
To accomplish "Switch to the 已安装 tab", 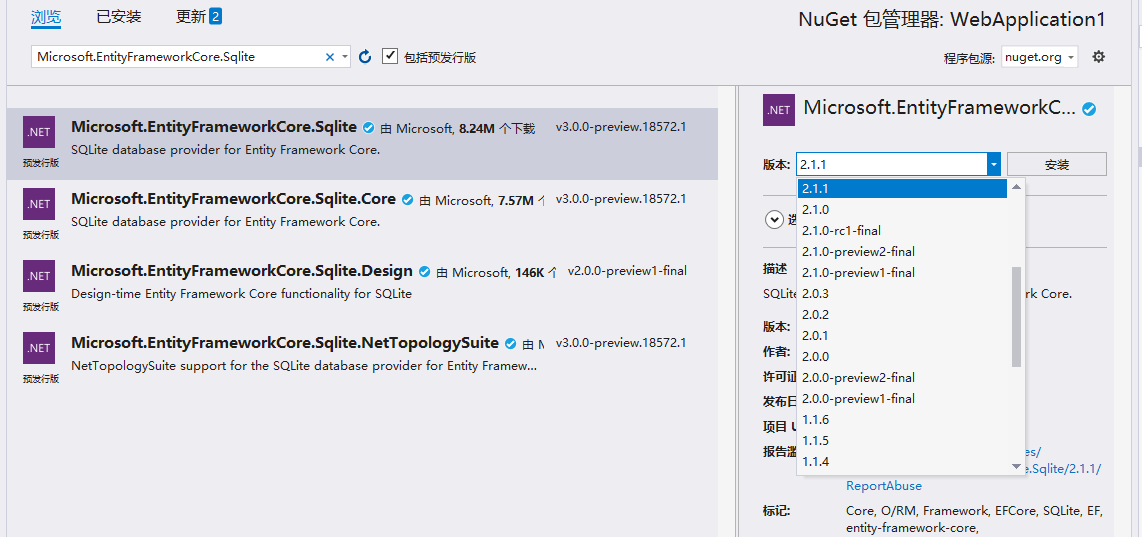I will click(119, 17).
